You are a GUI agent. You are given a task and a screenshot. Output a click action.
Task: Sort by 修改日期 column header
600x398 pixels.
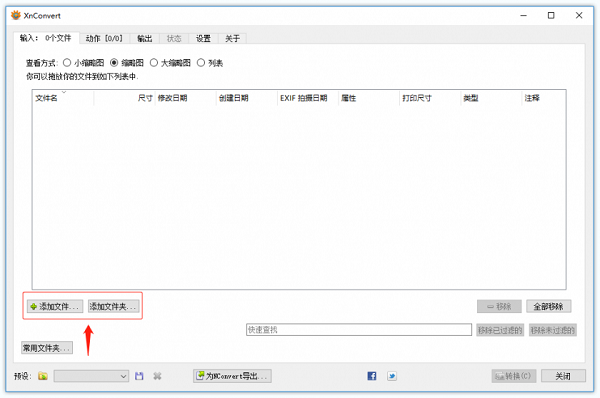[x=186, y=98]
